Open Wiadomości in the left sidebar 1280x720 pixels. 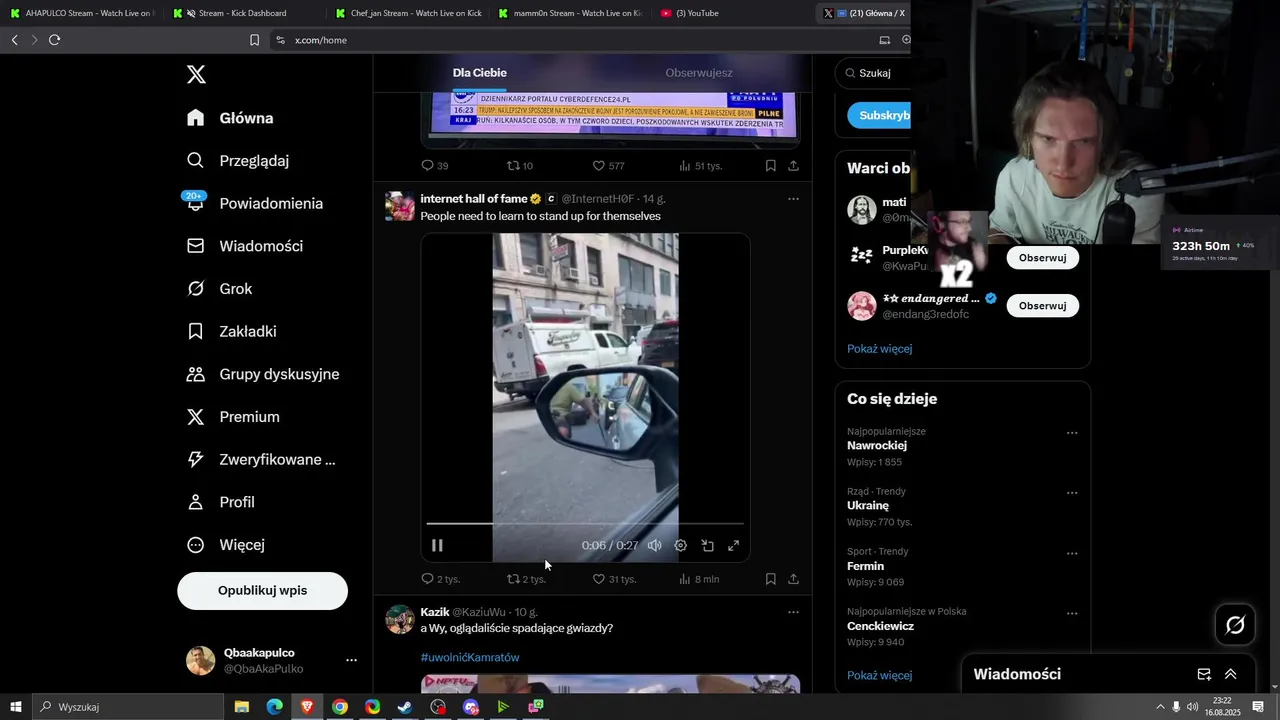(x=245, y=246)
